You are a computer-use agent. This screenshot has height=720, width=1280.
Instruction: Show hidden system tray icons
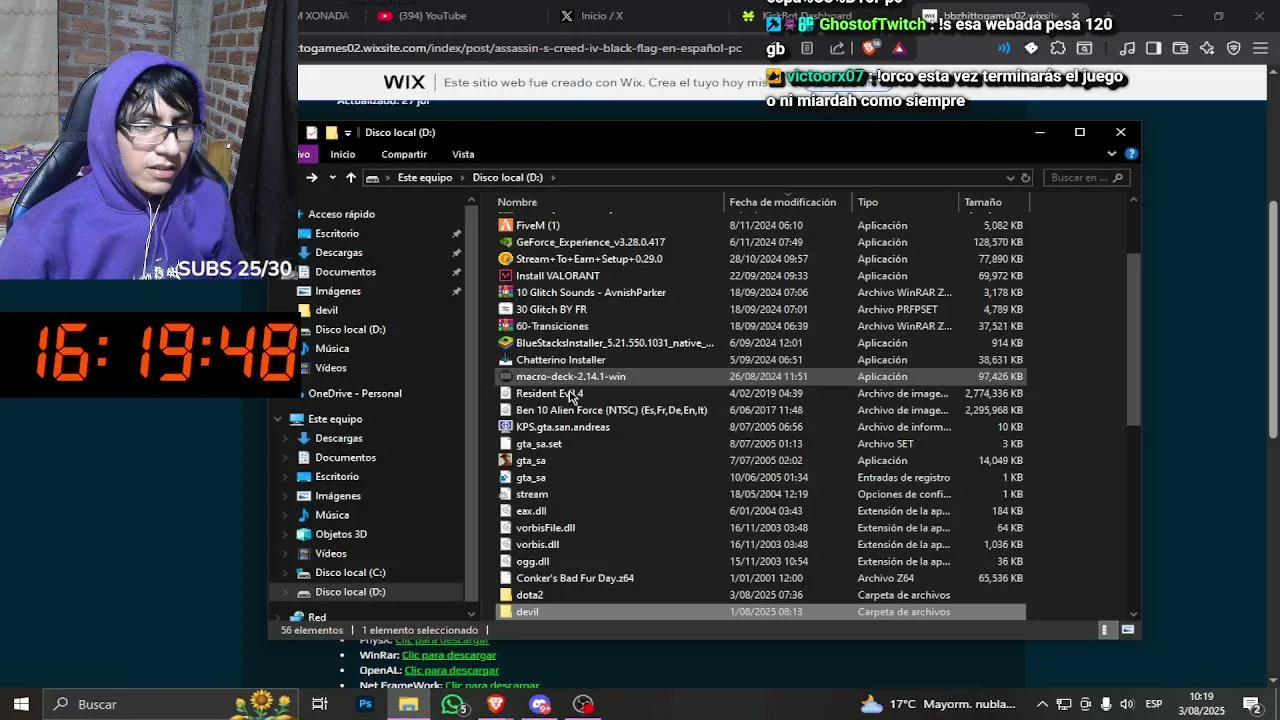[x=1042, y=704]
